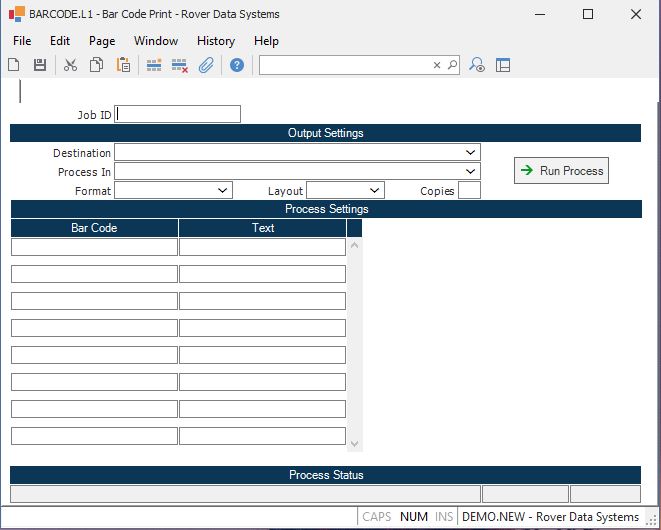661x530 pixels.
Task: Click the Paste clipboard icon
Action: 123,65
